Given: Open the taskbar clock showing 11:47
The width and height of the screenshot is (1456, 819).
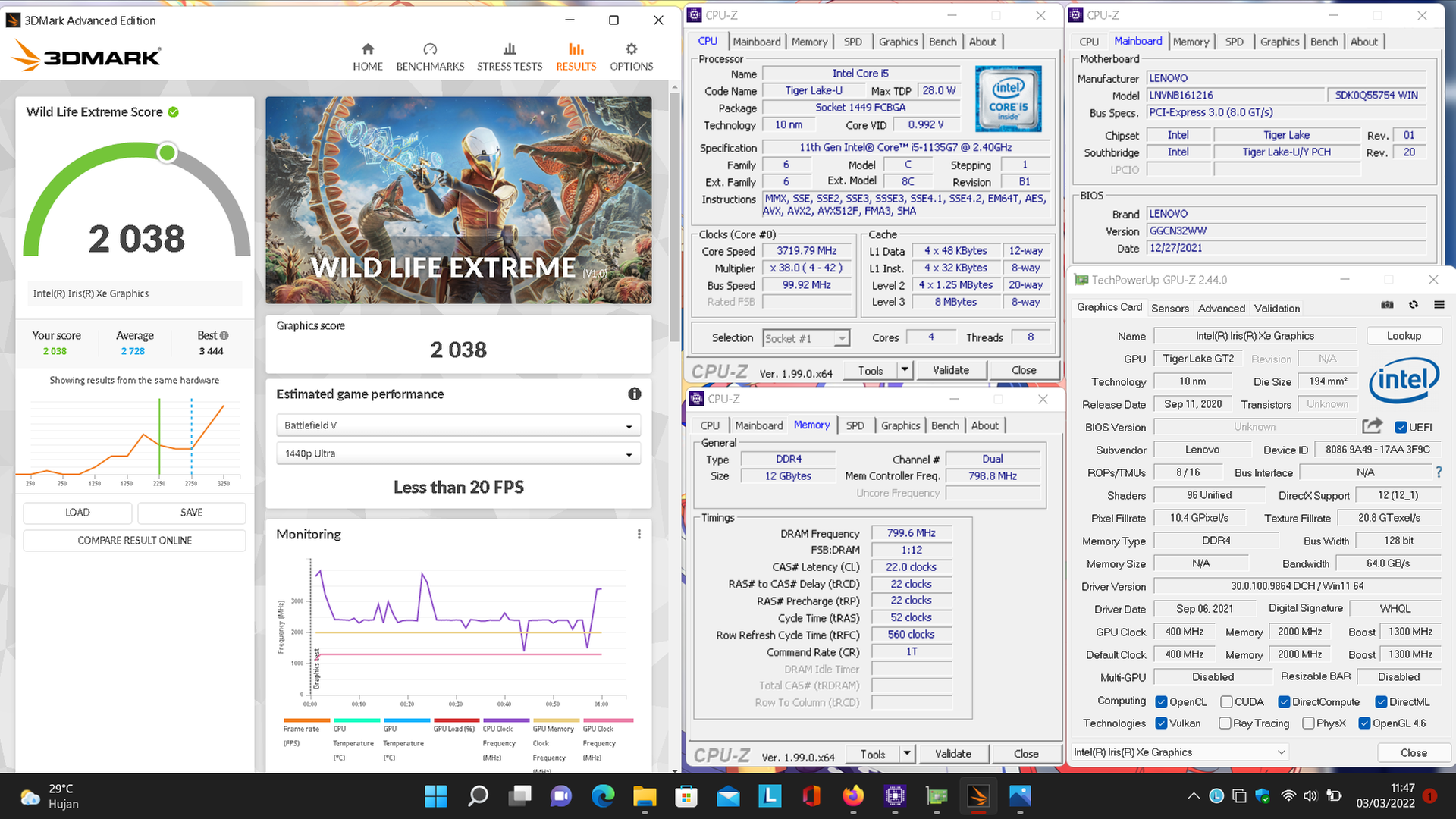Looking at the screenshot, I should [1385, 796].
